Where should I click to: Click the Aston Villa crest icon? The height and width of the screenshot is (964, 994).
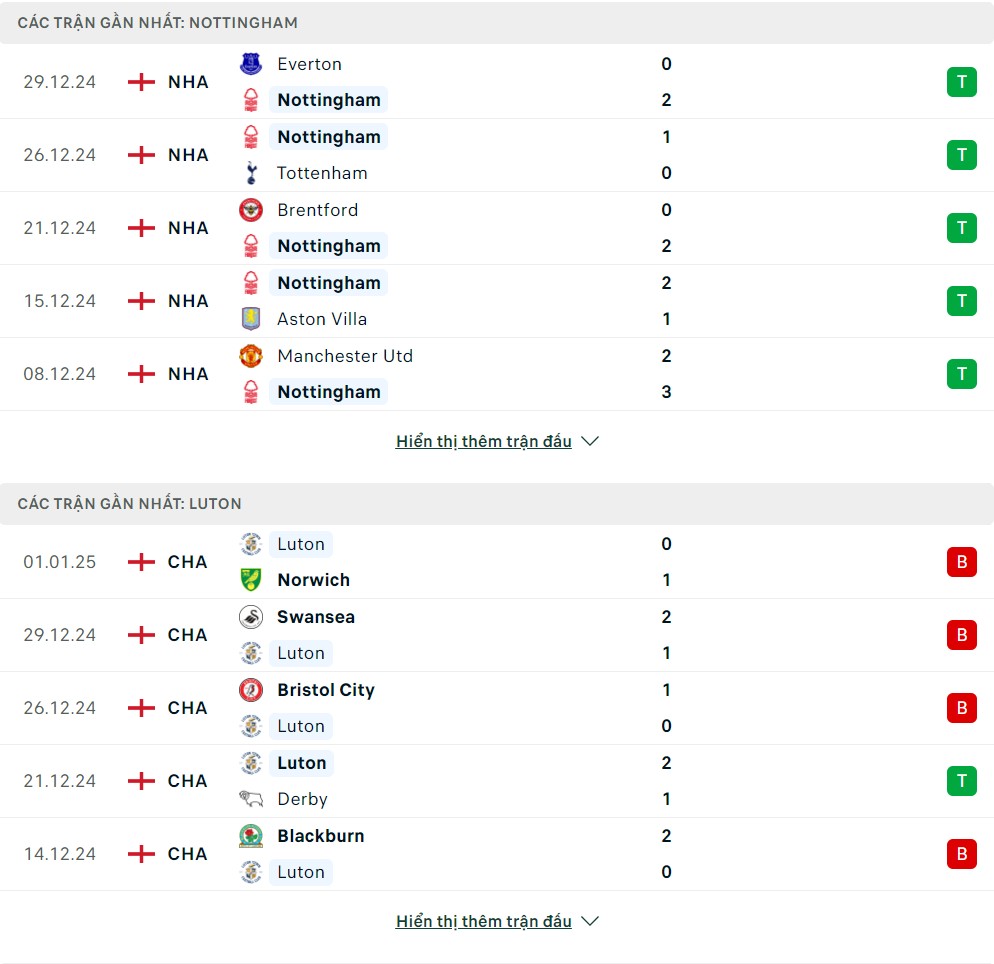point(251,319)
